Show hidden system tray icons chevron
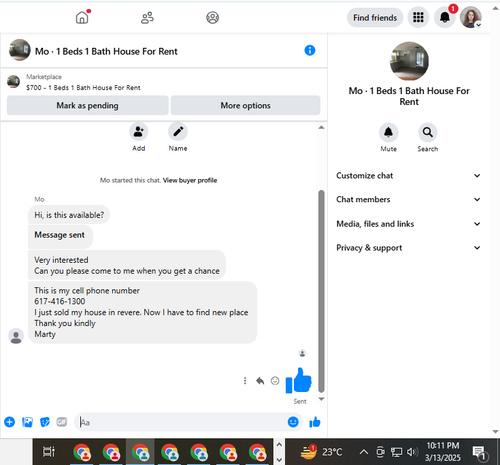500x465 pixels. 364,452
